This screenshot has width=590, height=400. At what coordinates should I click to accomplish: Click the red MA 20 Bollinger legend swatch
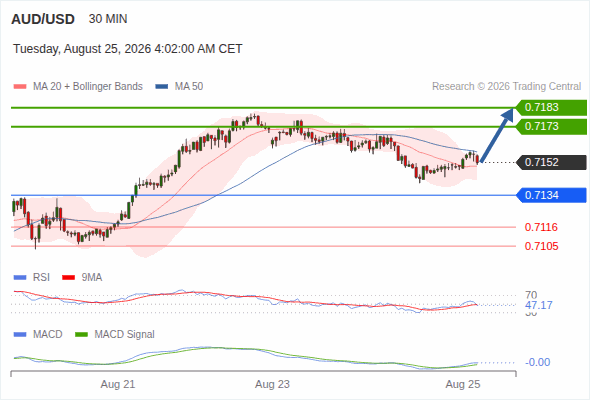pyautogui.click(x=20, y=87)
